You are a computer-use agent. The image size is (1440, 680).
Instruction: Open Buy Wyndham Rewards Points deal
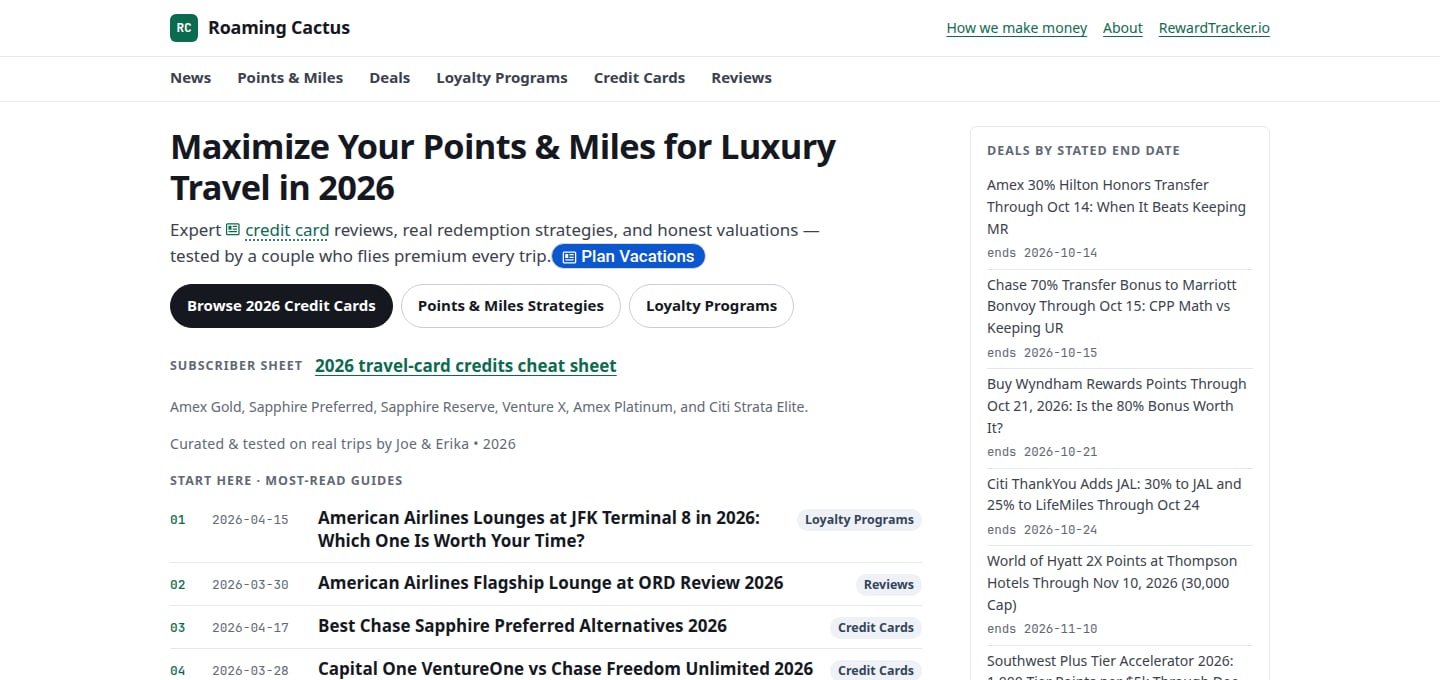tap(1116, 406)
